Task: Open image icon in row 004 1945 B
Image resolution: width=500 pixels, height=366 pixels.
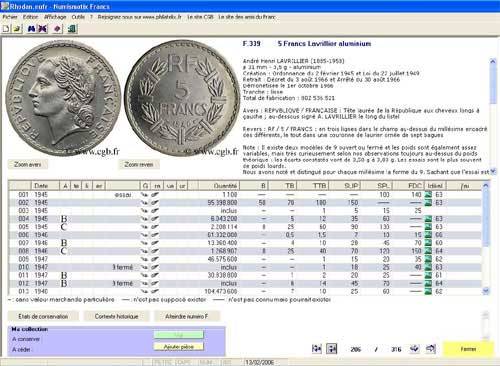Action: pos(428,219)
